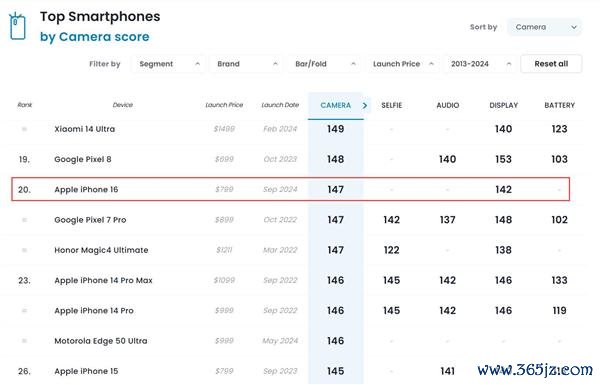Open the Honor Magic4 Ultimate entry
The width and height of the screenshot is (600, 385).
point(101,250)
